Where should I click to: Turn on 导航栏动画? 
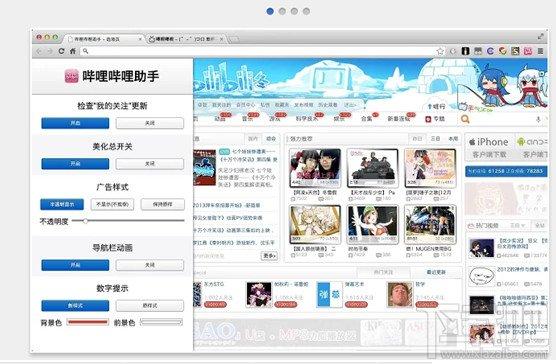75,265
